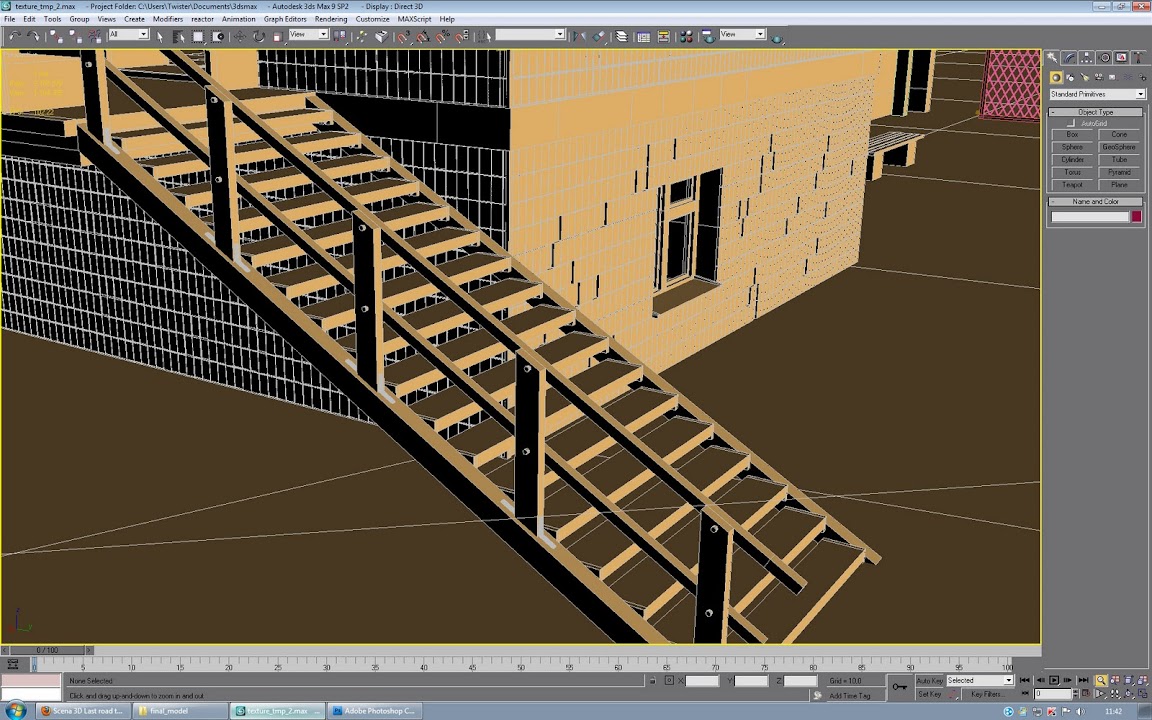Open the selection filter All dropdown

pyautogui.click(x=128, y=35)
